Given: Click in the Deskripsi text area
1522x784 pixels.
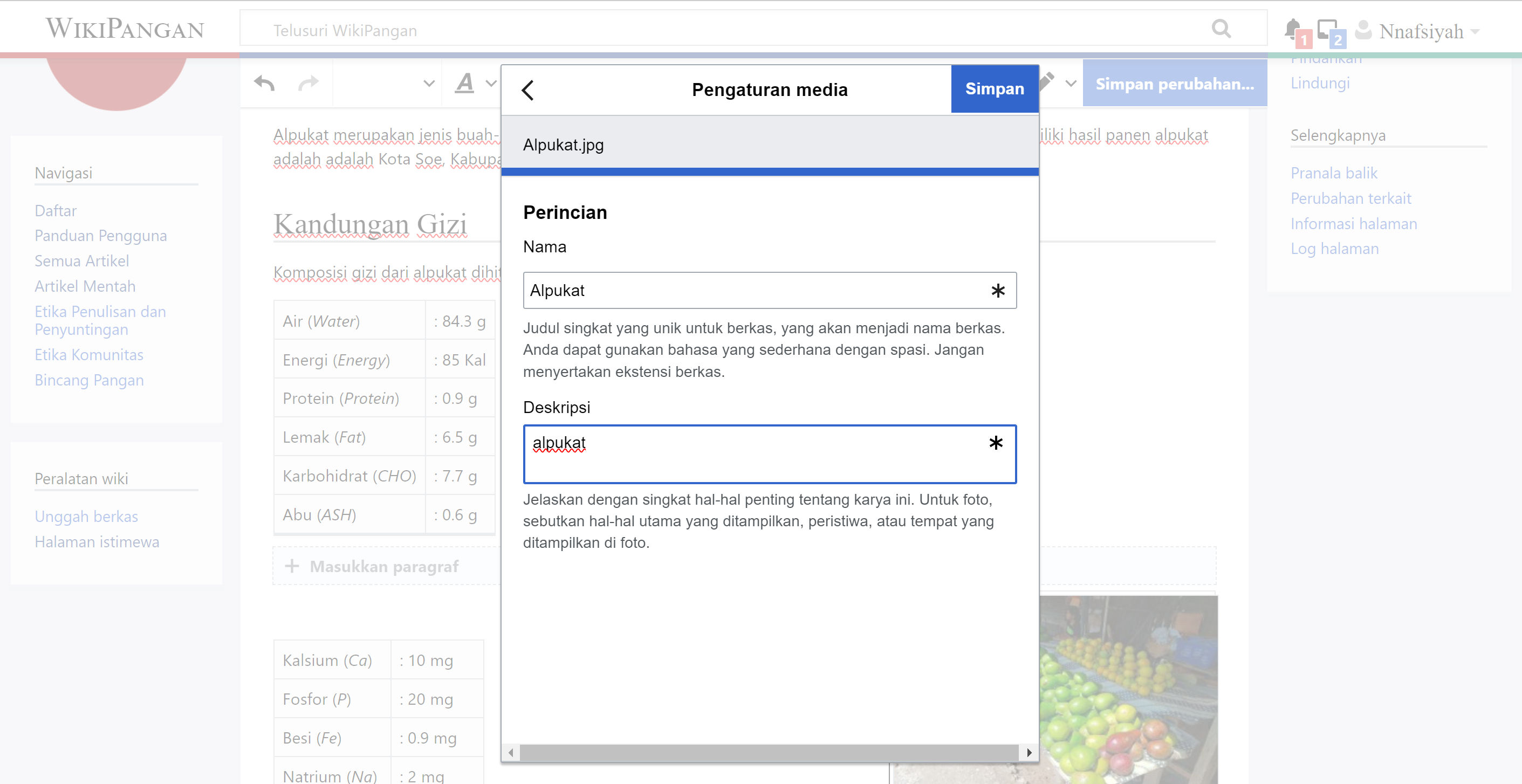Looking at the screenshot, I should click(x=756, y=454).
